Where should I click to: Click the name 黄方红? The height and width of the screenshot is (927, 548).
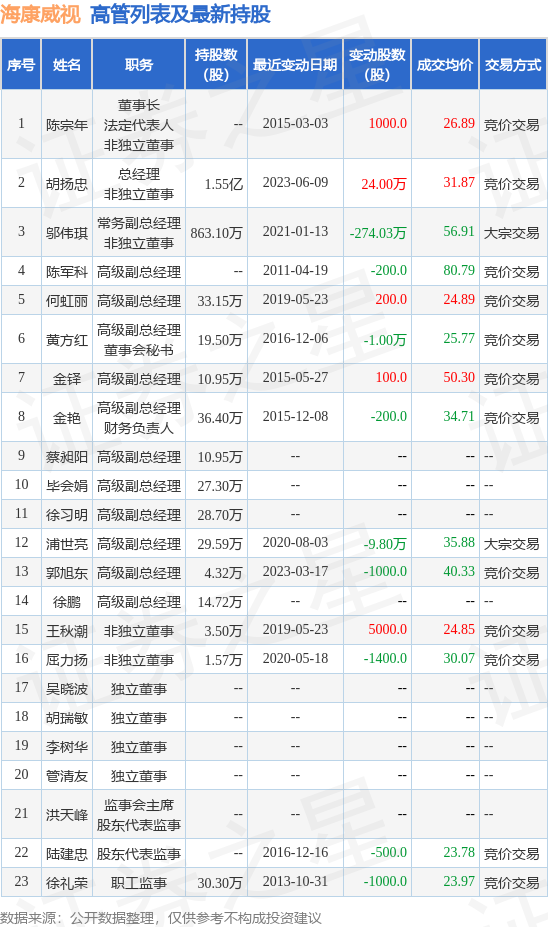[x=67, y=340]
